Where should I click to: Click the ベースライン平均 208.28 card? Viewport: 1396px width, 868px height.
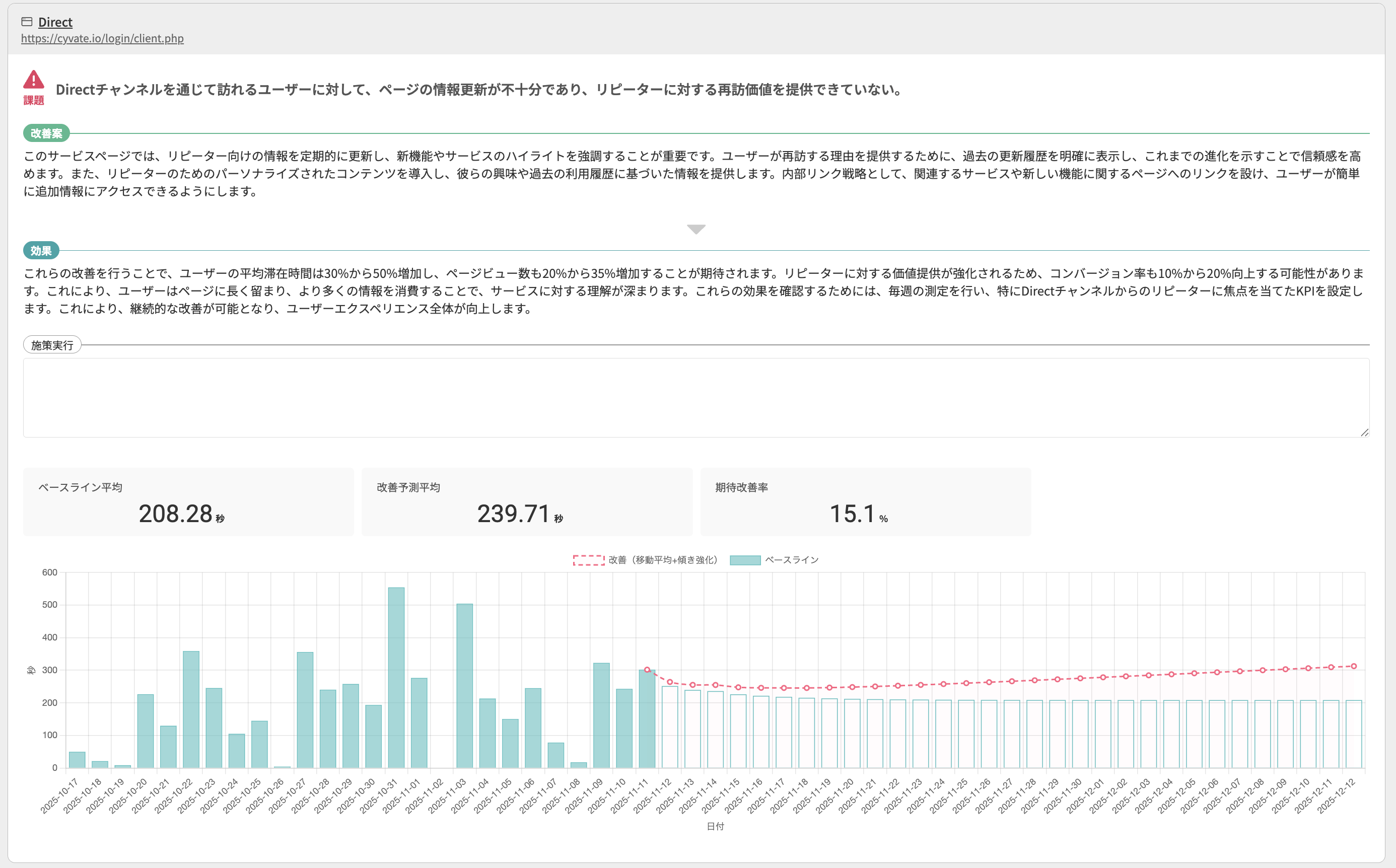[x=188, y=502]
